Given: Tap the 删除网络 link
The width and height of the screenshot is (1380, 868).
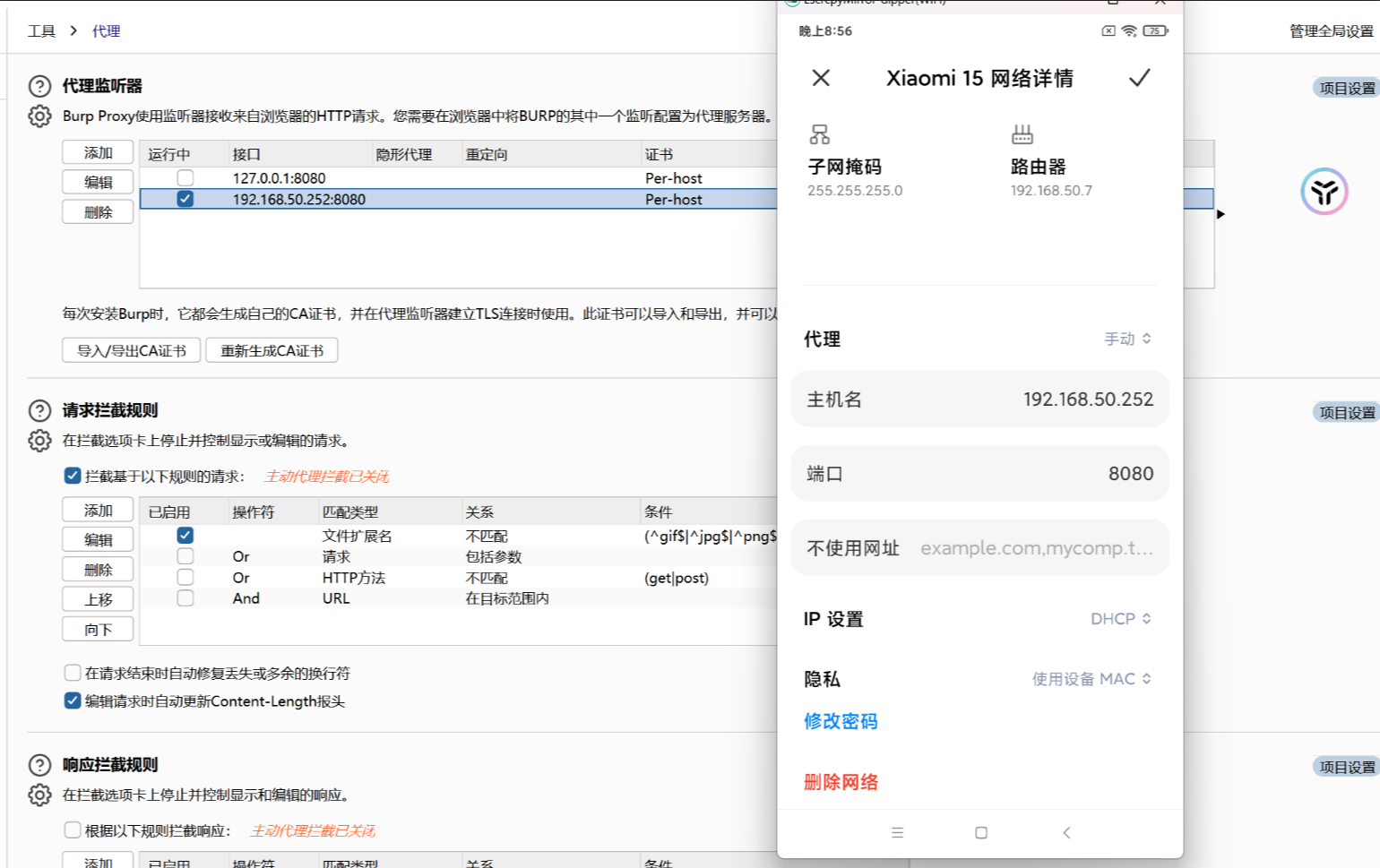Looking at the screenshot, I should (x=841, y=782).
